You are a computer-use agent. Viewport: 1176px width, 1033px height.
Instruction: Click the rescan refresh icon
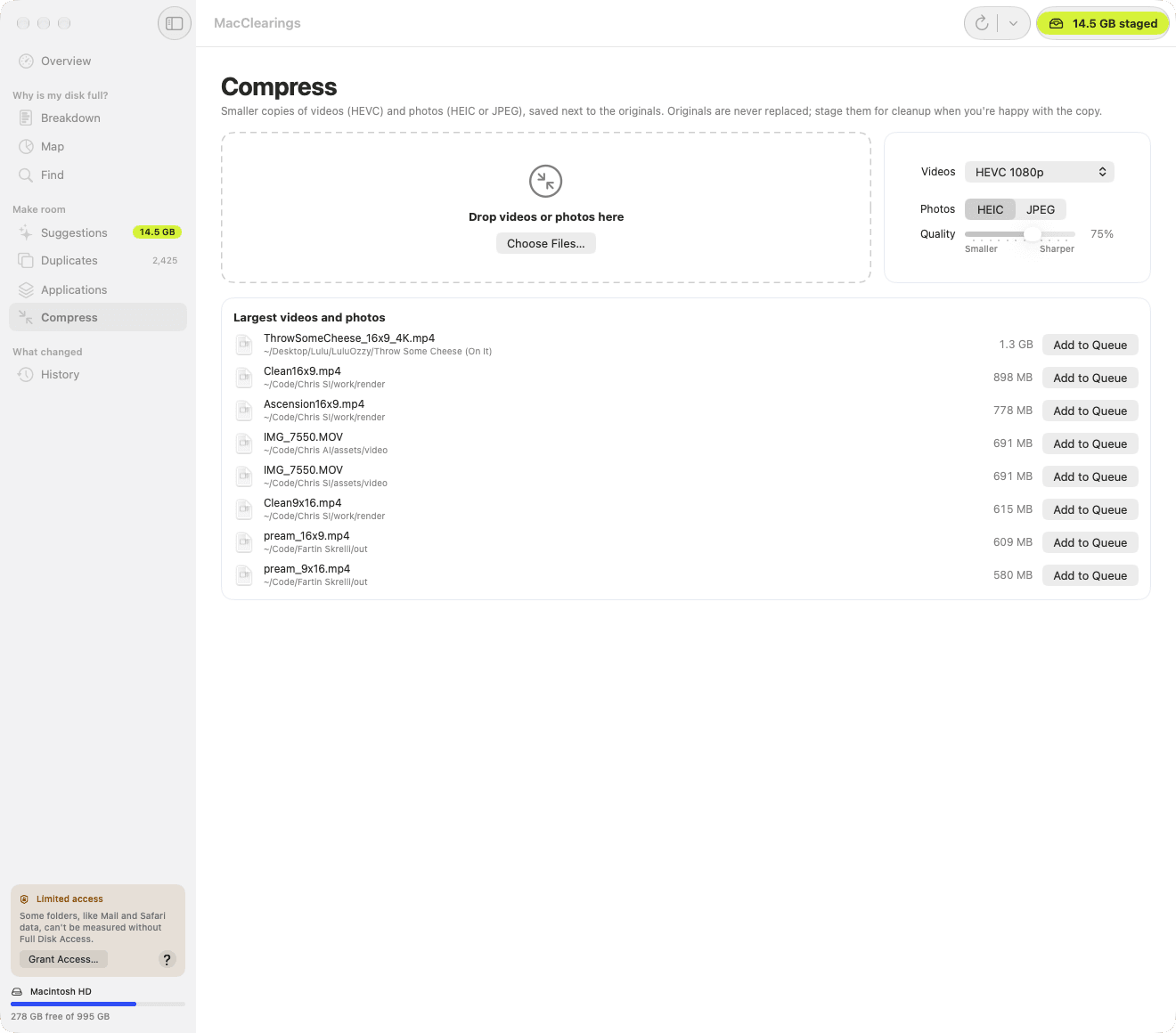point(982,23)
